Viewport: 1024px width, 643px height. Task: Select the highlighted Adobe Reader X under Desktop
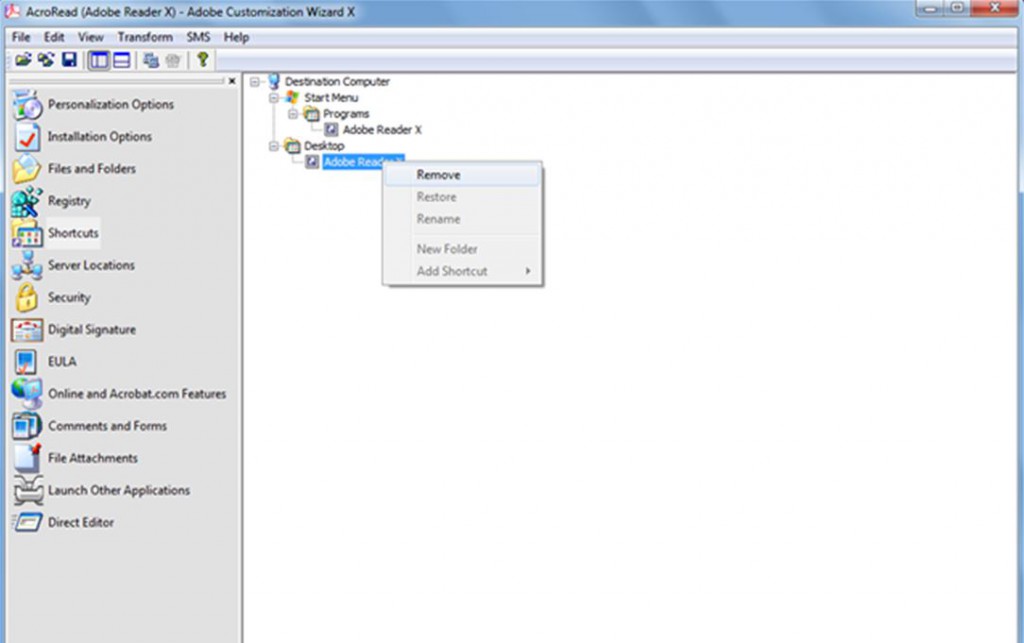click(363, 162)
